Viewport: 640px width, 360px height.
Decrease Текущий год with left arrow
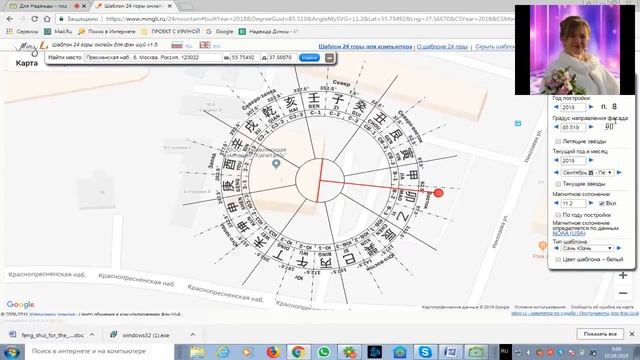[x=556, y=160]
